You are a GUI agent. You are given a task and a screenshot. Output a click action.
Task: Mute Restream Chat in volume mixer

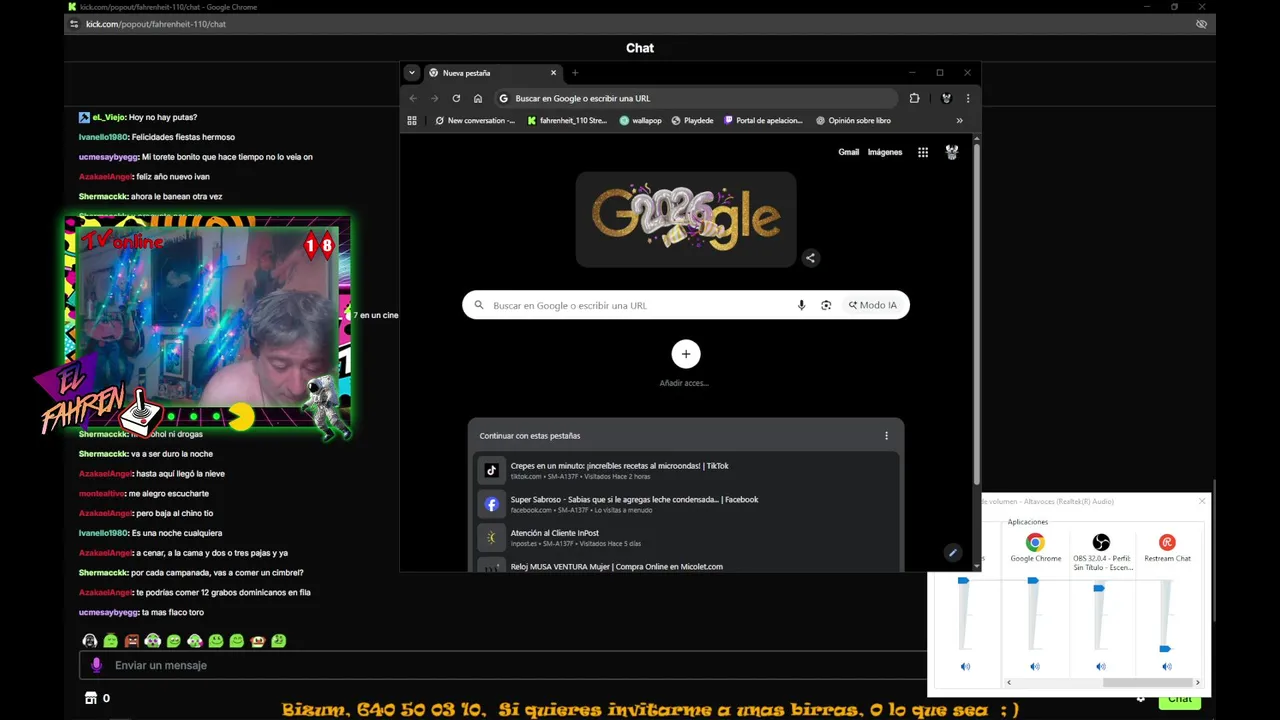(x=1167, y=667)
